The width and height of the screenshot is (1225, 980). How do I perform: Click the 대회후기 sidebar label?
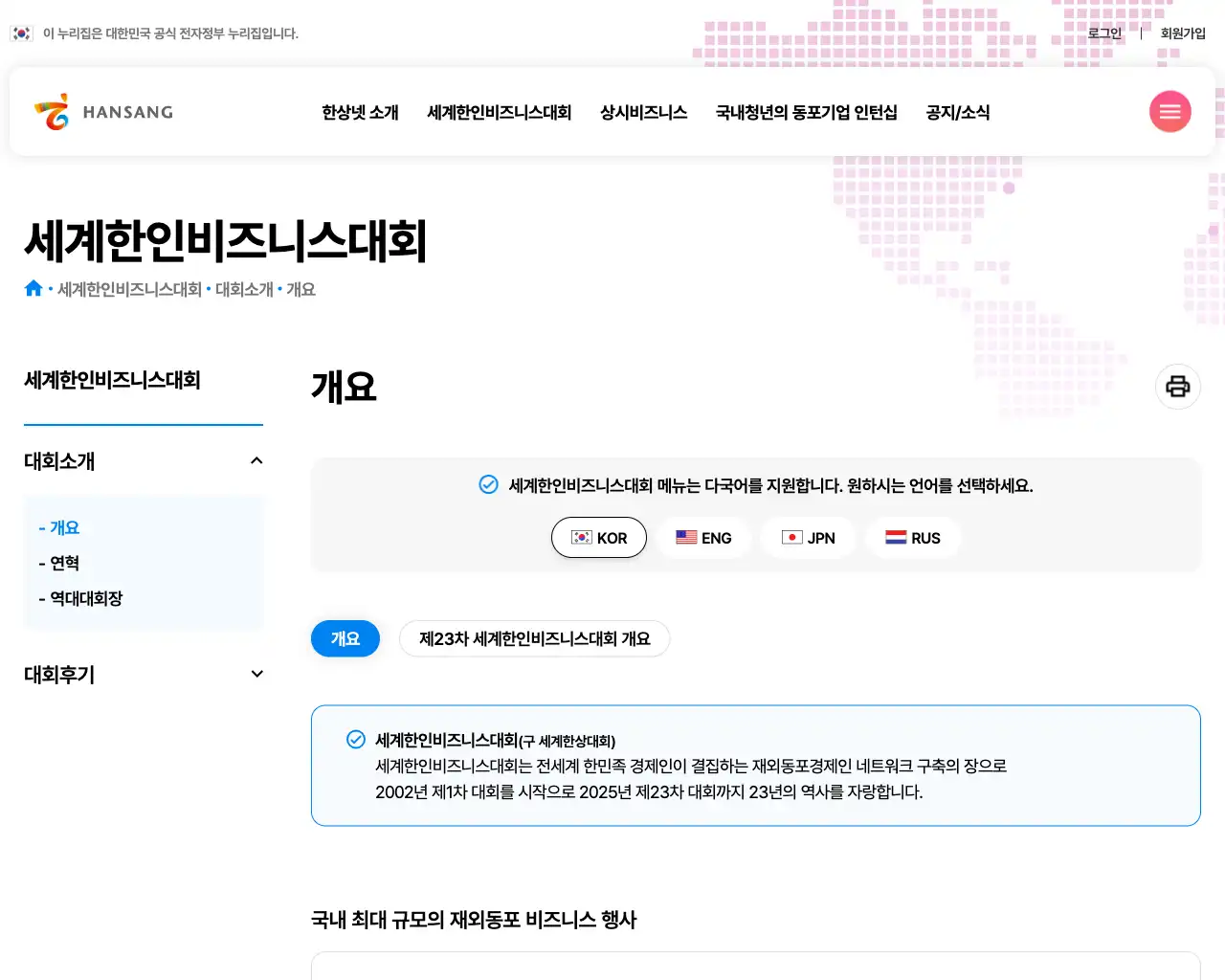pos(59,674)
